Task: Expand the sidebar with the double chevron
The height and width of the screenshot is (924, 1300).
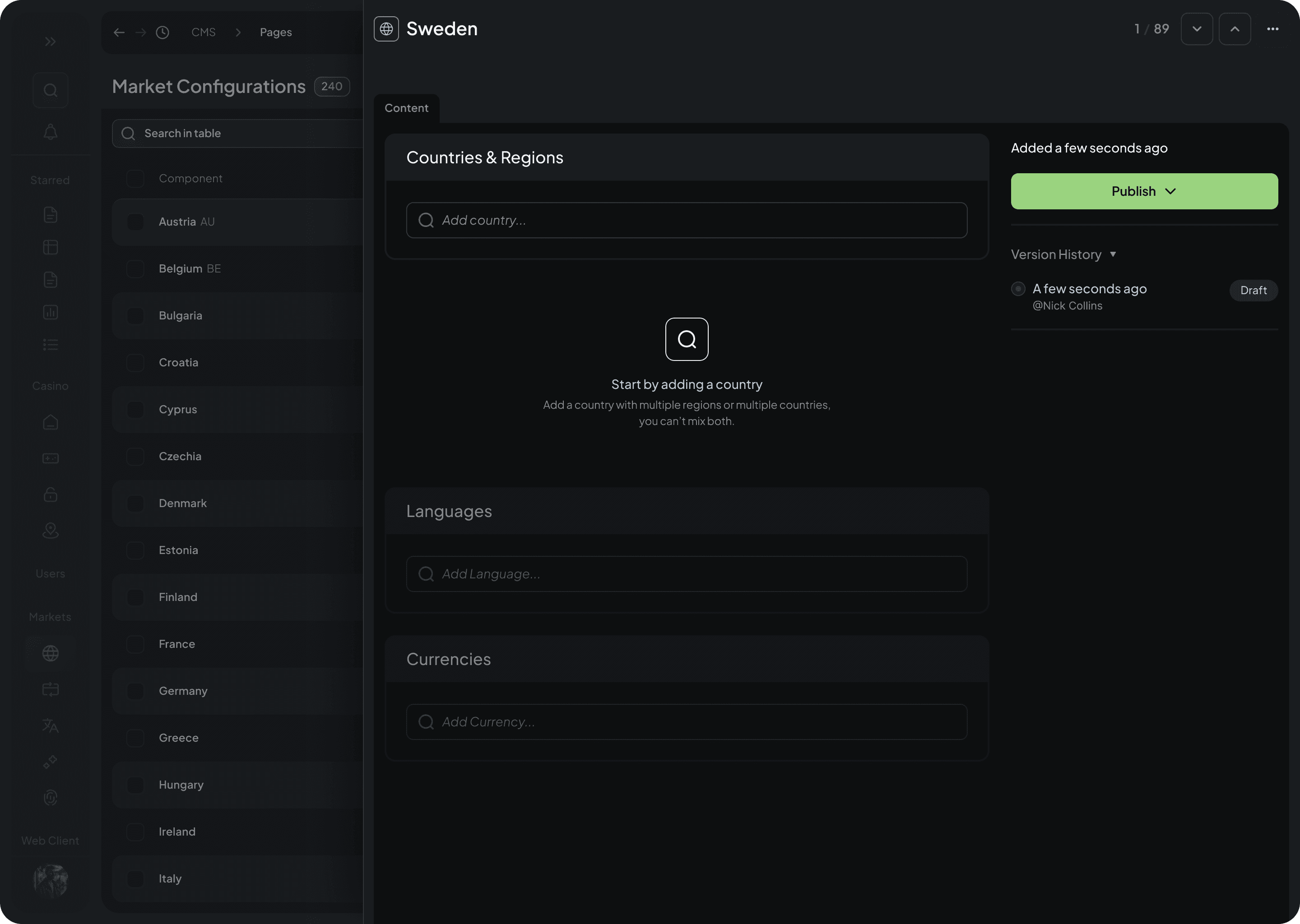Action: pos(51,42)
